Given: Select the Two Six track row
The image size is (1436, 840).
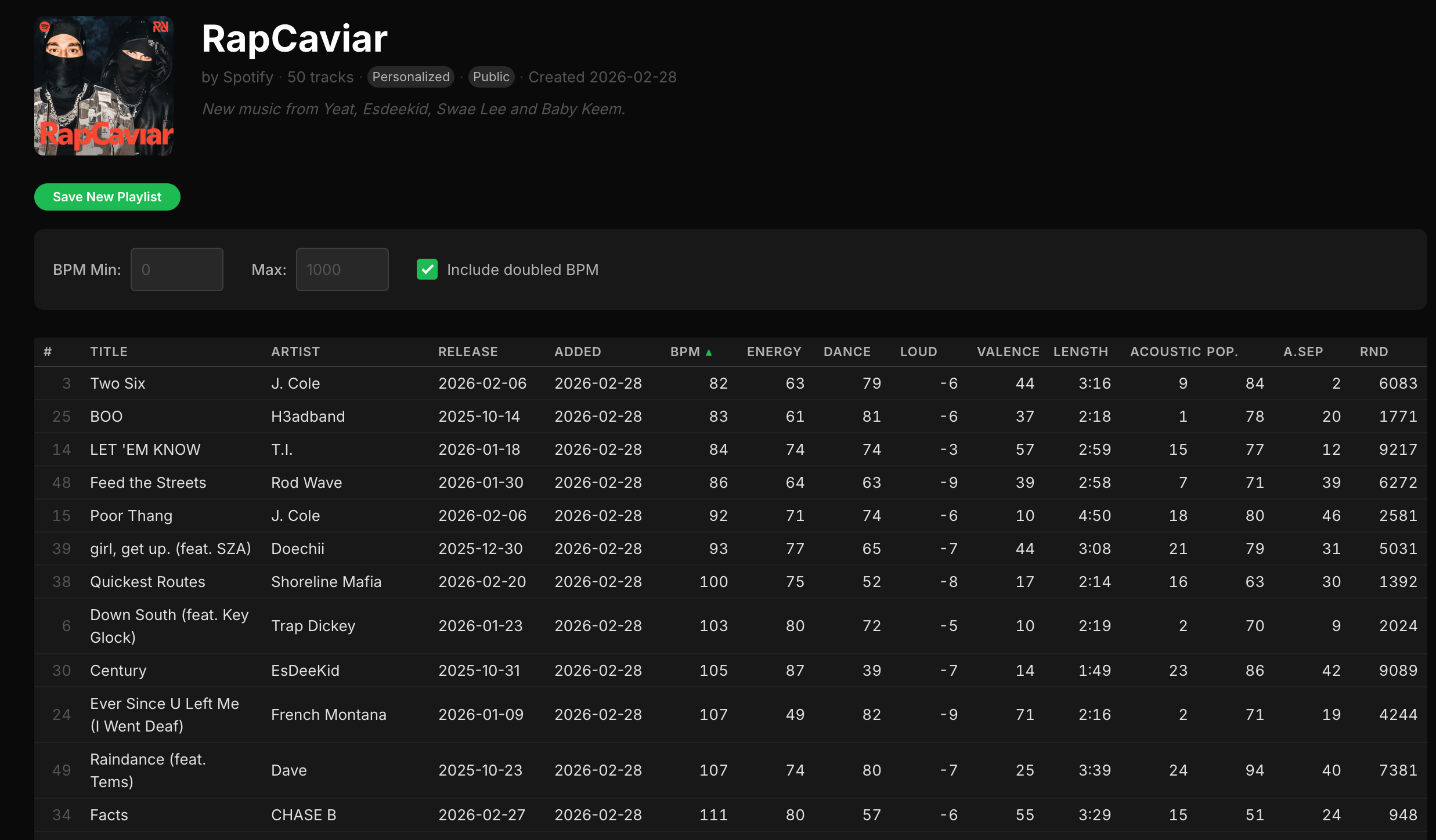Looking at the screenshot, I should pyautogui.click(x=730, y=383).
